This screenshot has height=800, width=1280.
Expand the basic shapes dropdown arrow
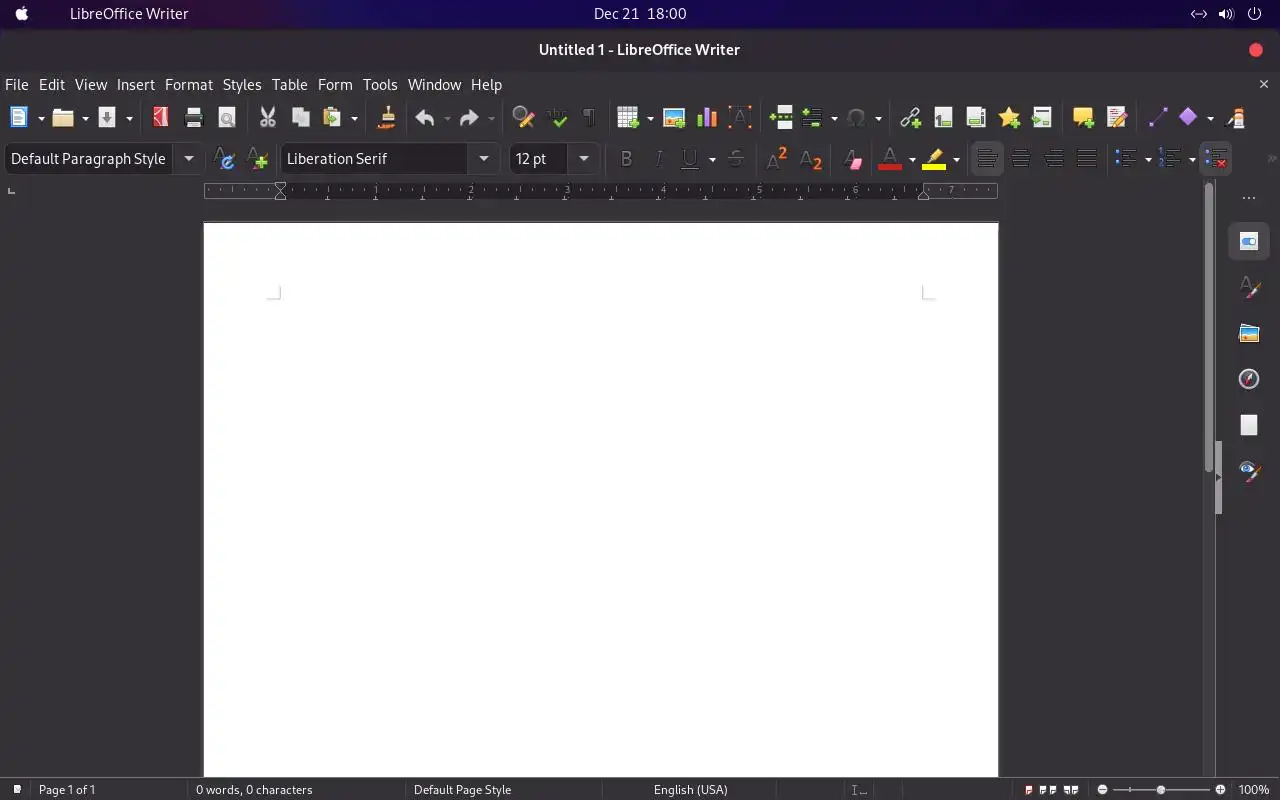click(x=1210, y=118)
